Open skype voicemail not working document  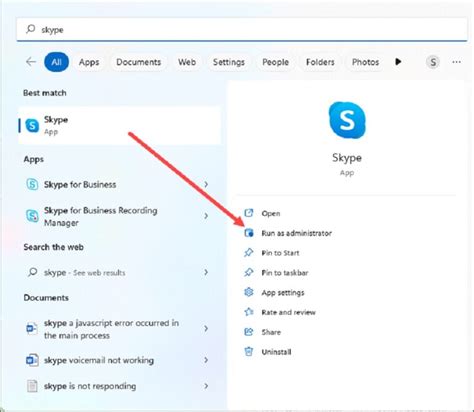click(x=119, y=360)
